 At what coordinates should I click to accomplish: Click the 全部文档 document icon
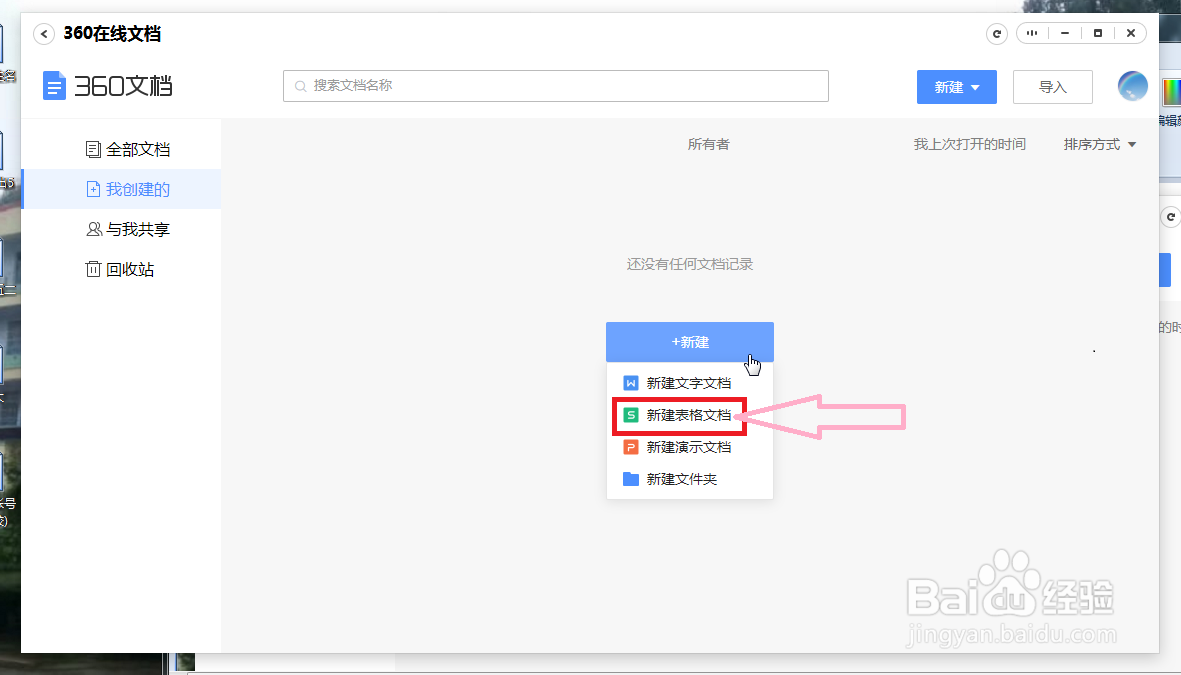(x=93, y=149)
